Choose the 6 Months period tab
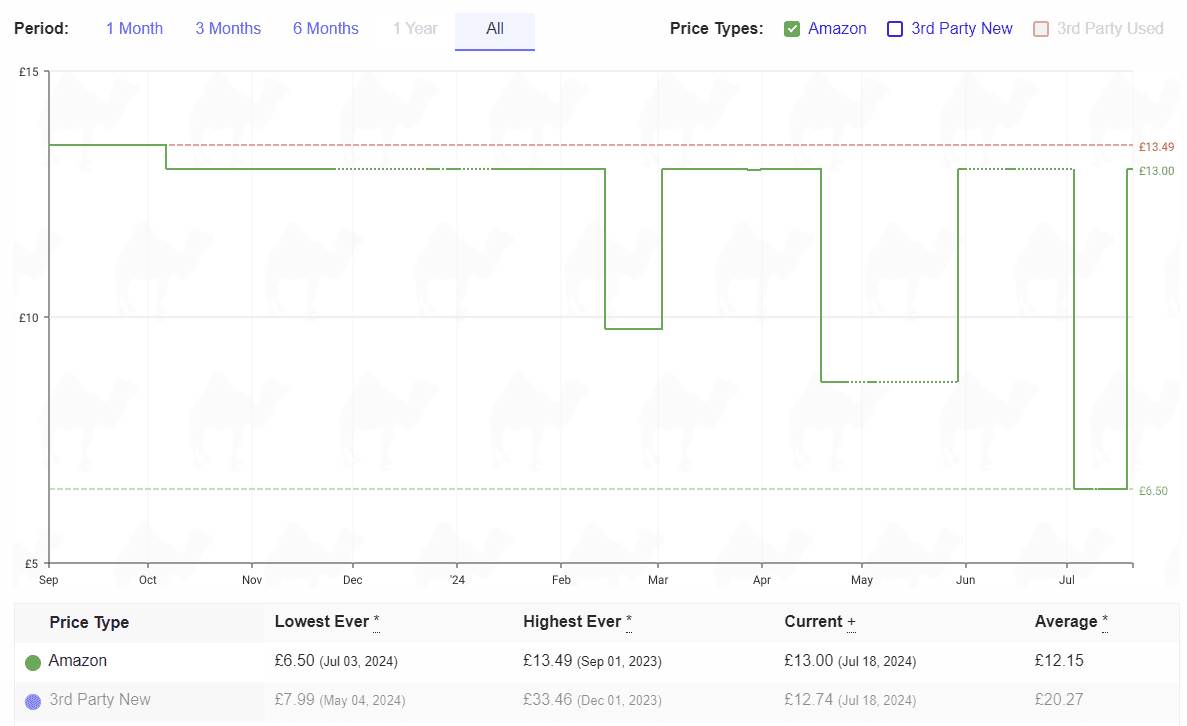This screenshot has width=1187, height=726. coord(326,29)
